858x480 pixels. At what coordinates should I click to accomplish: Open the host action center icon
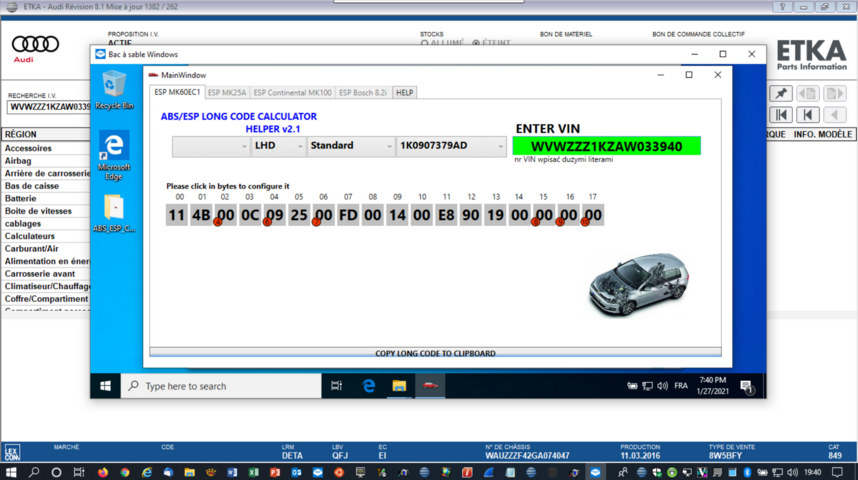(x=837, y=472)
